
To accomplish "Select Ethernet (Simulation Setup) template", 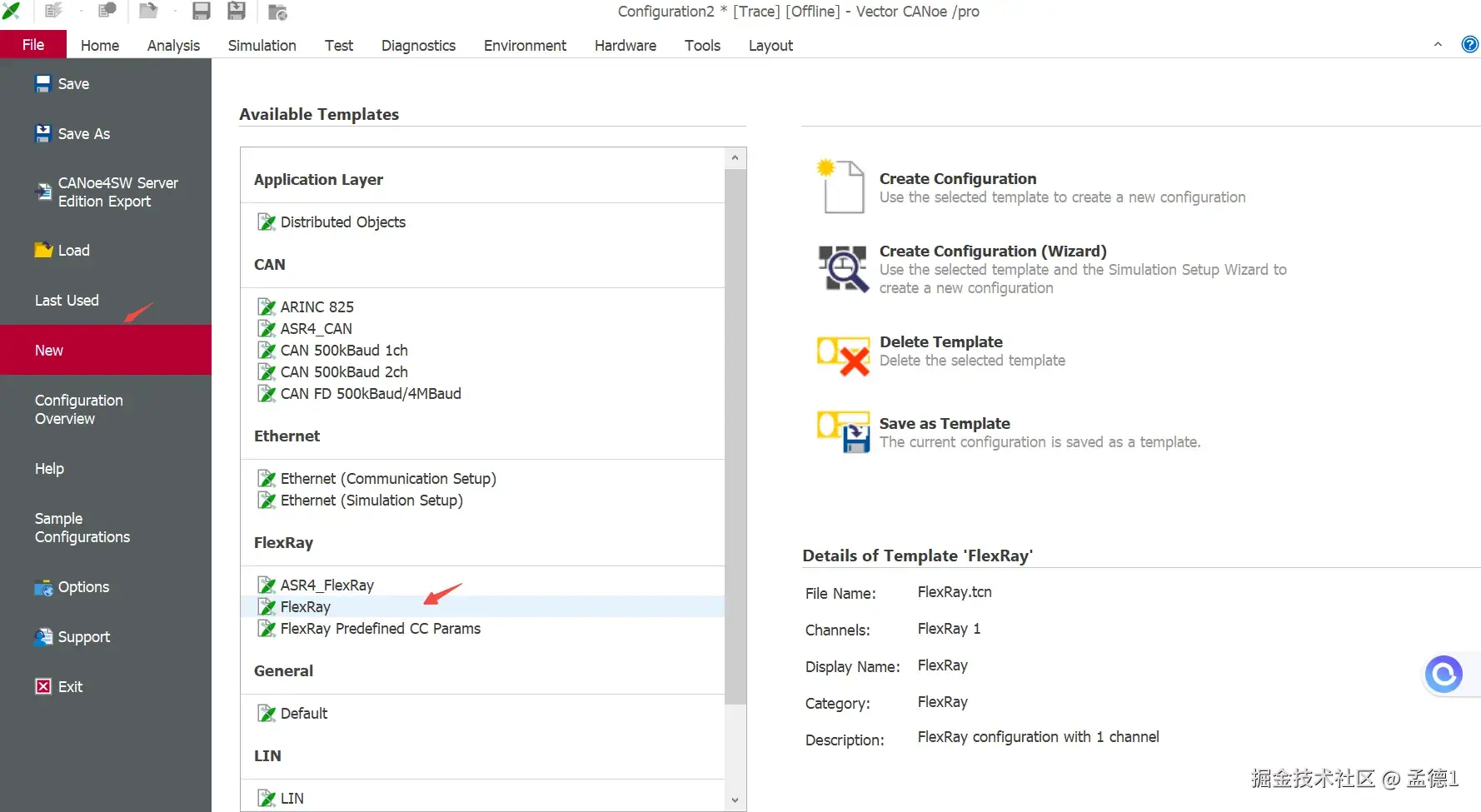I will coord(483,501).
